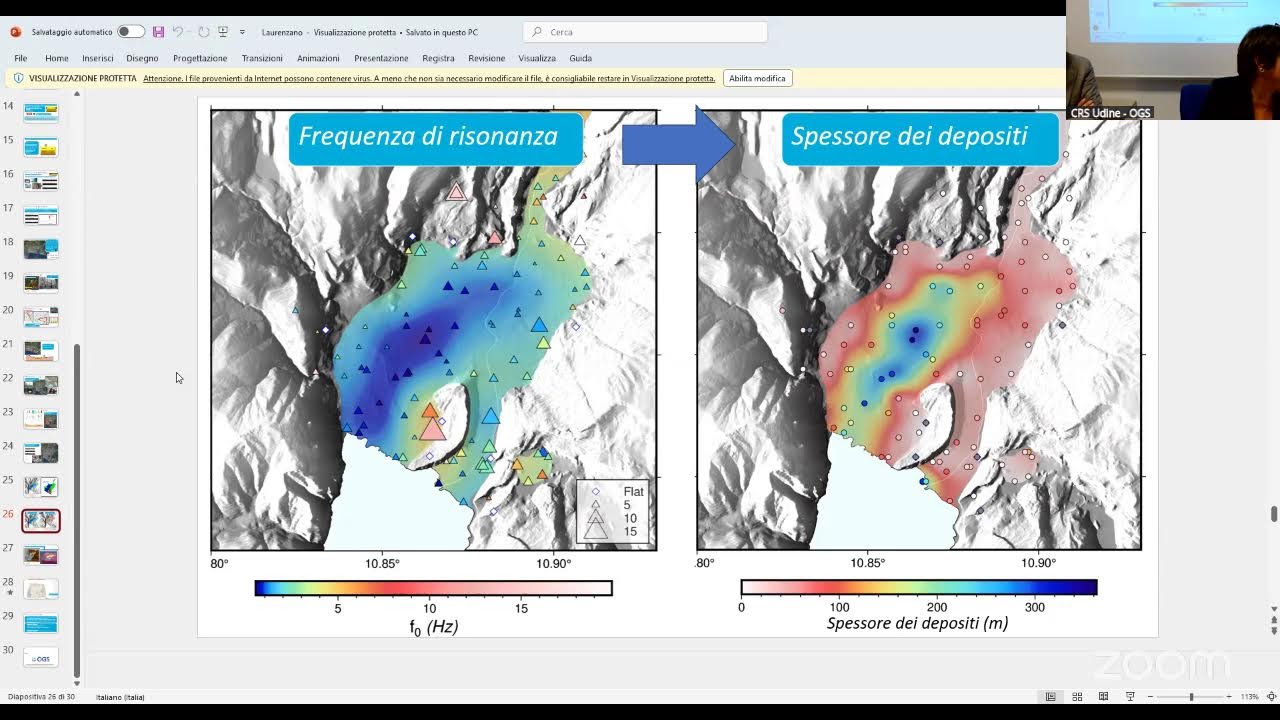Open the Registra tab
The height and width of the screenshot is (720, 1280).
click(438, 58)
